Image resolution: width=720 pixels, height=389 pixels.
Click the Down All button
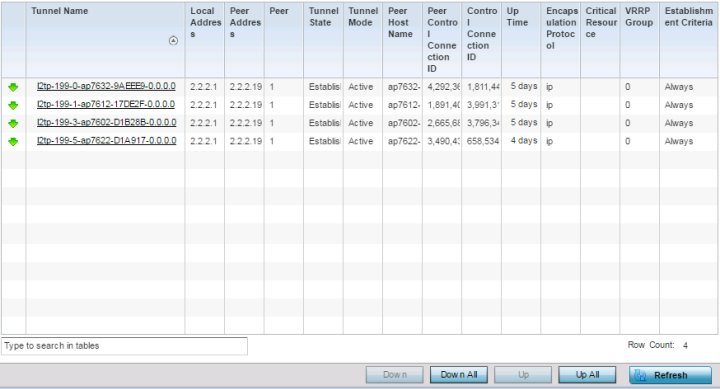coord(459,375)
